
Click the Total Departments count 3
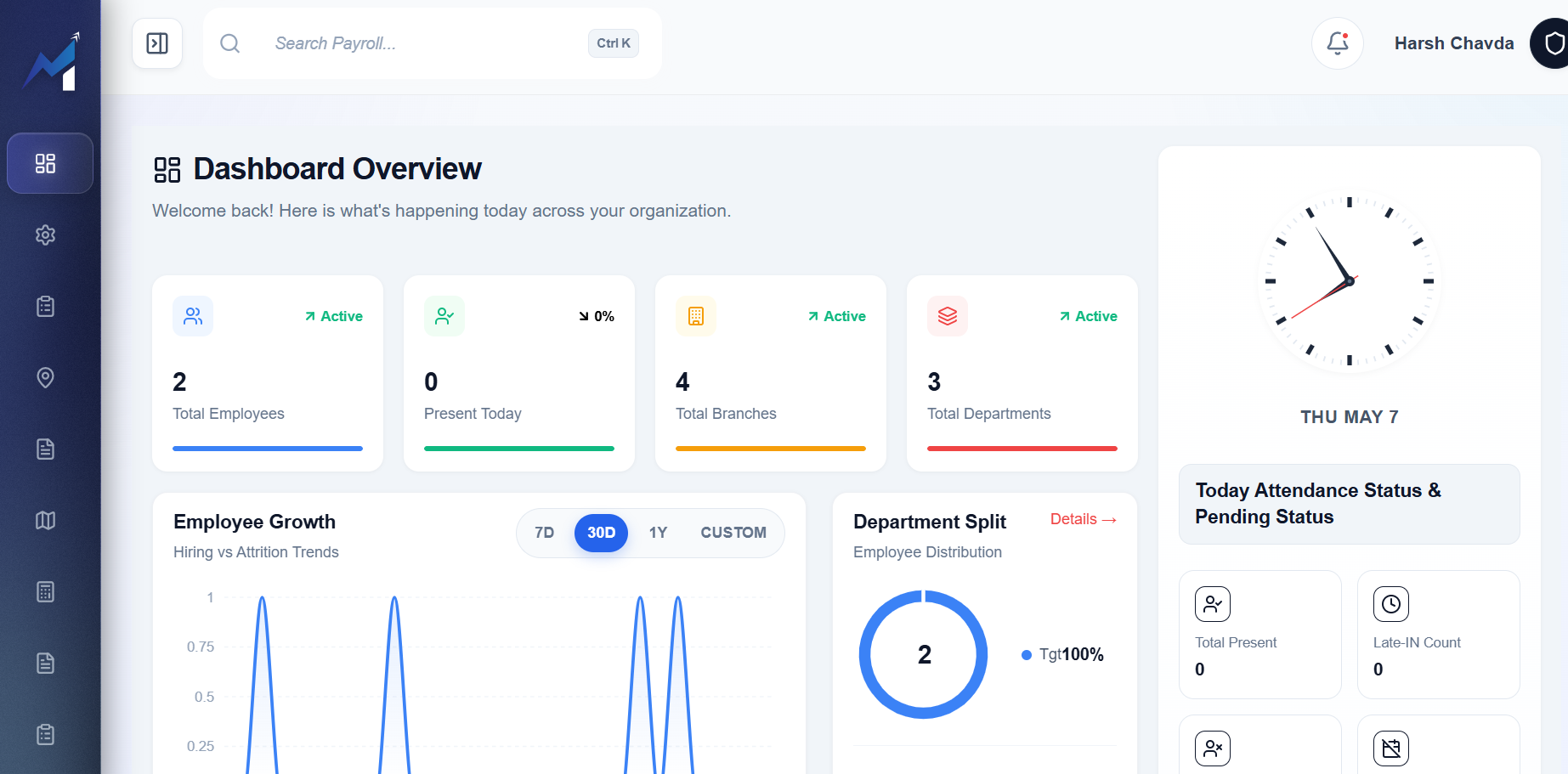tap(934, 382)
